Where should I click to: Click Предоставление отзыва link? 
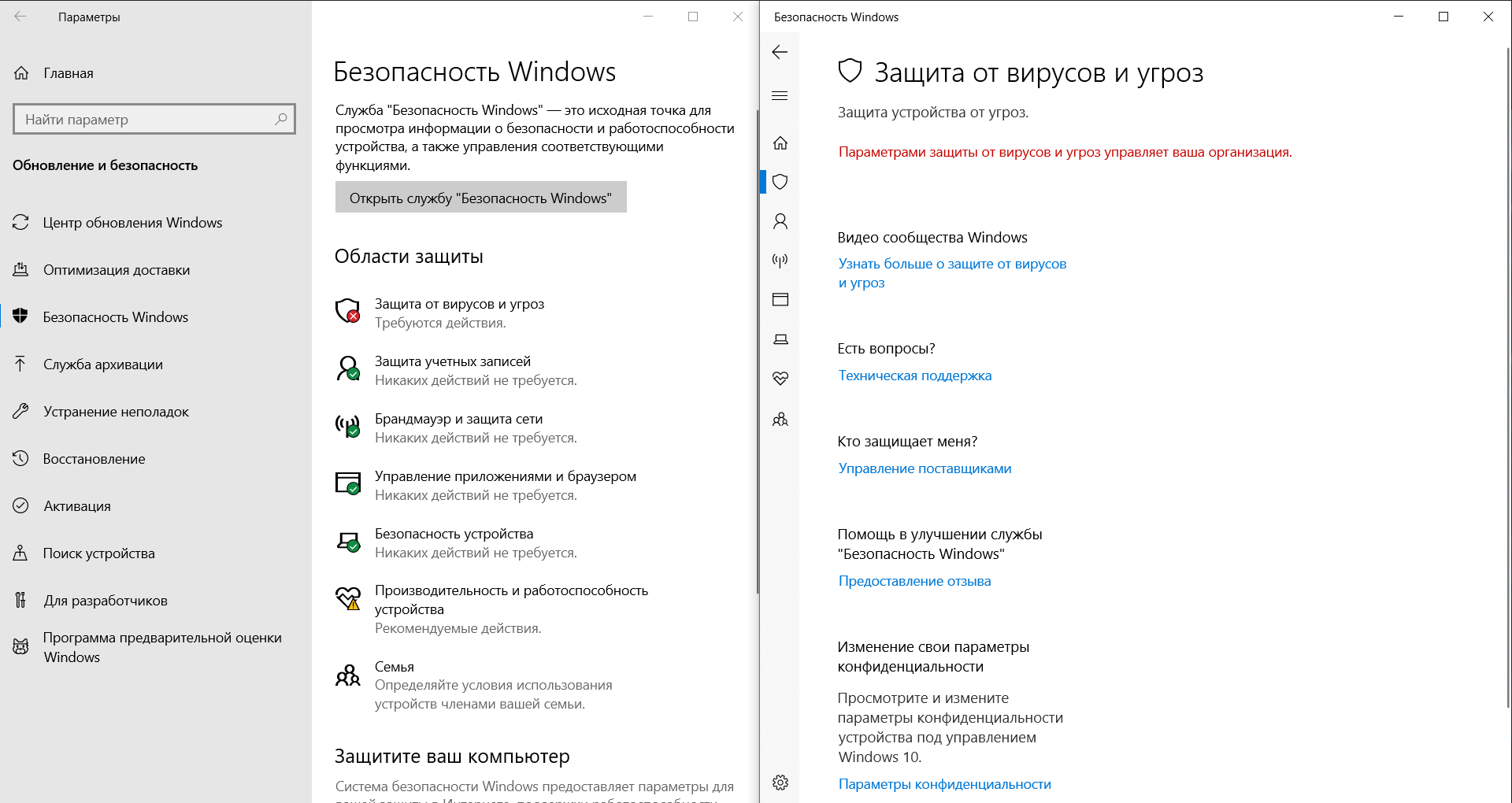pyautogui.click(x=914, y=581)
